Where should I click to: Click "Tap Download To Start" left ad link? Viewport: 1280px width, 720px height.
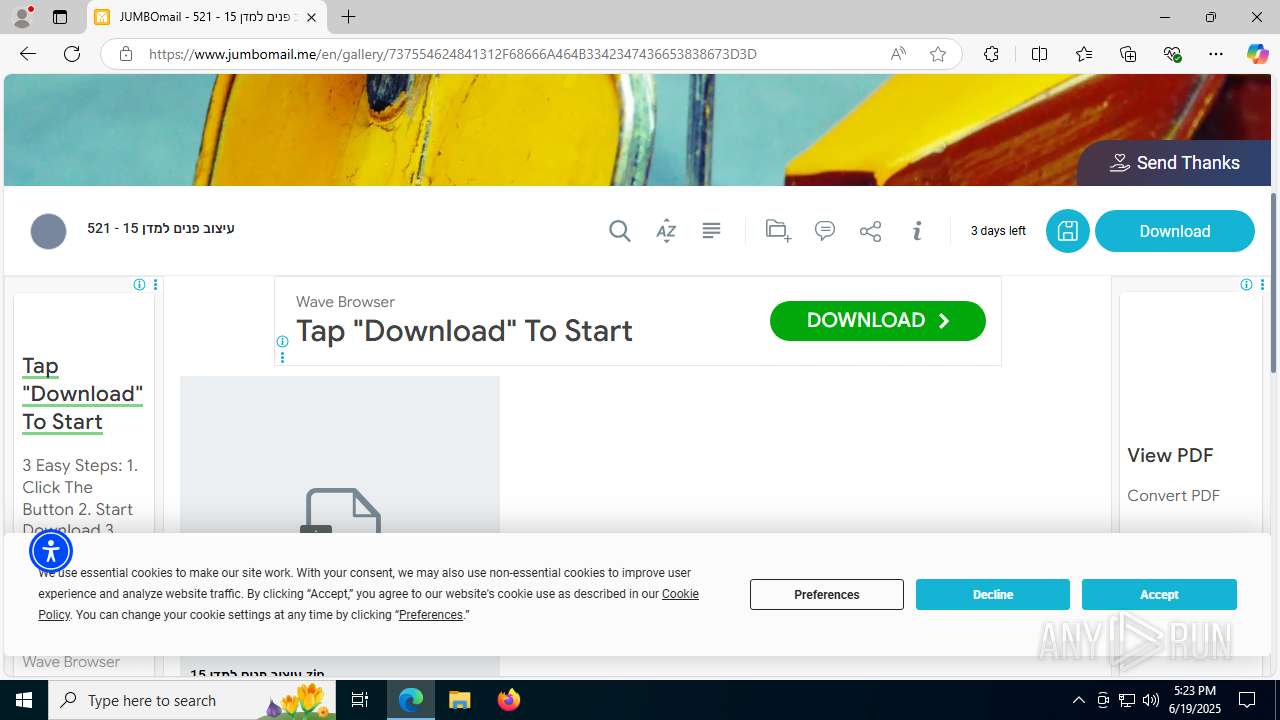[x=83, y=394]
